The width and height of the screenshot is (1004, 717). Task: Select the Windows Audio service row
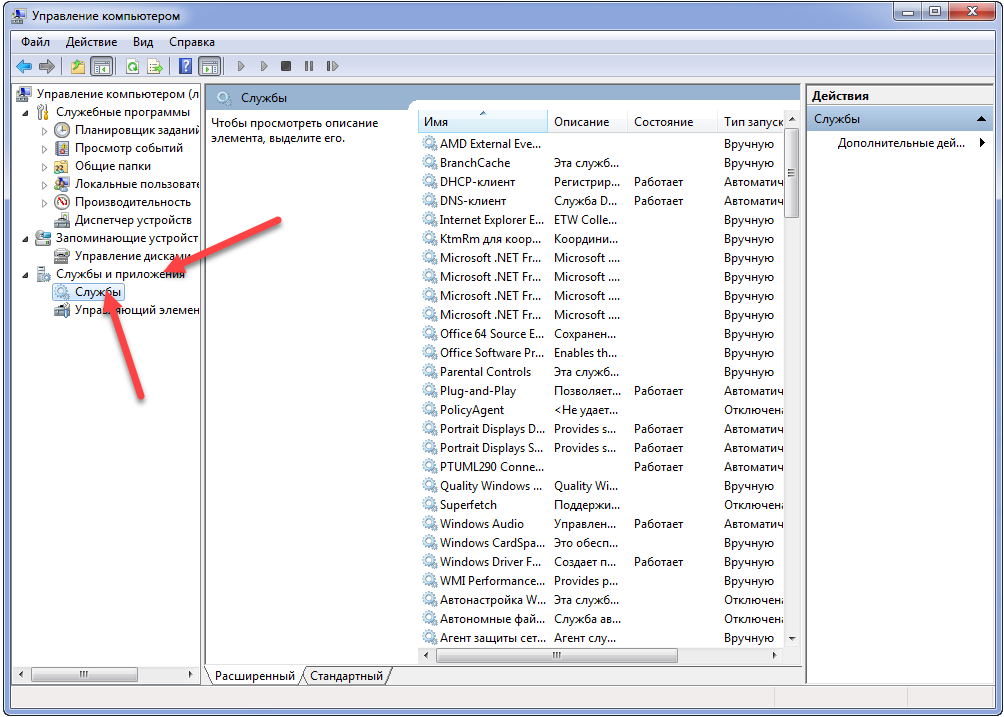(482, 524)
